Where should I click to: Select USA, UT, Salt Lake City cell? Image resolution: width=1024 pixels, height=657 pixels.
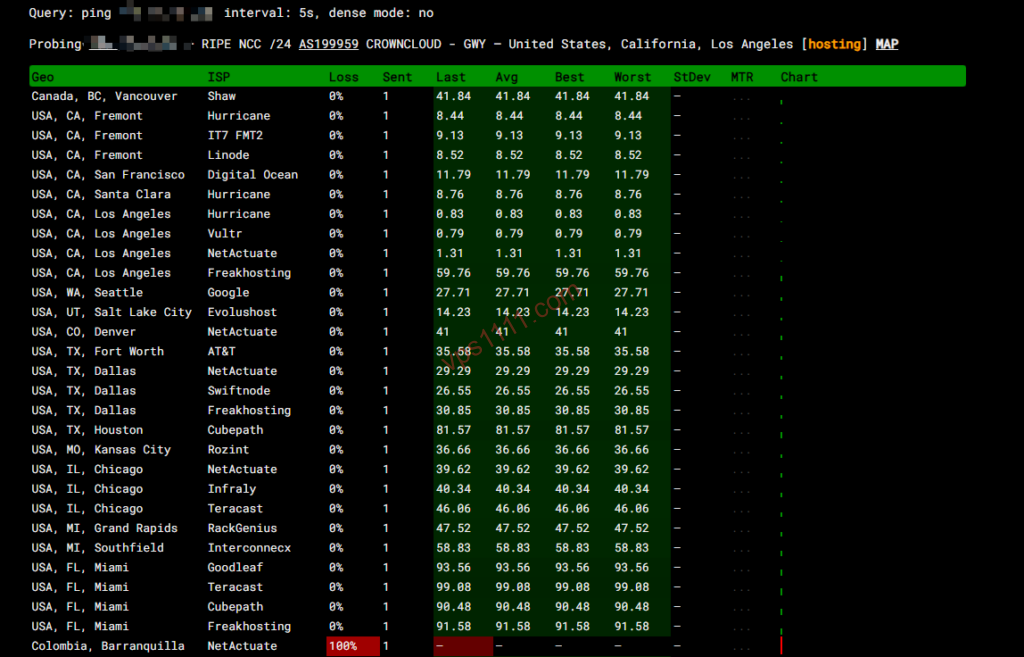coord(112,312)
